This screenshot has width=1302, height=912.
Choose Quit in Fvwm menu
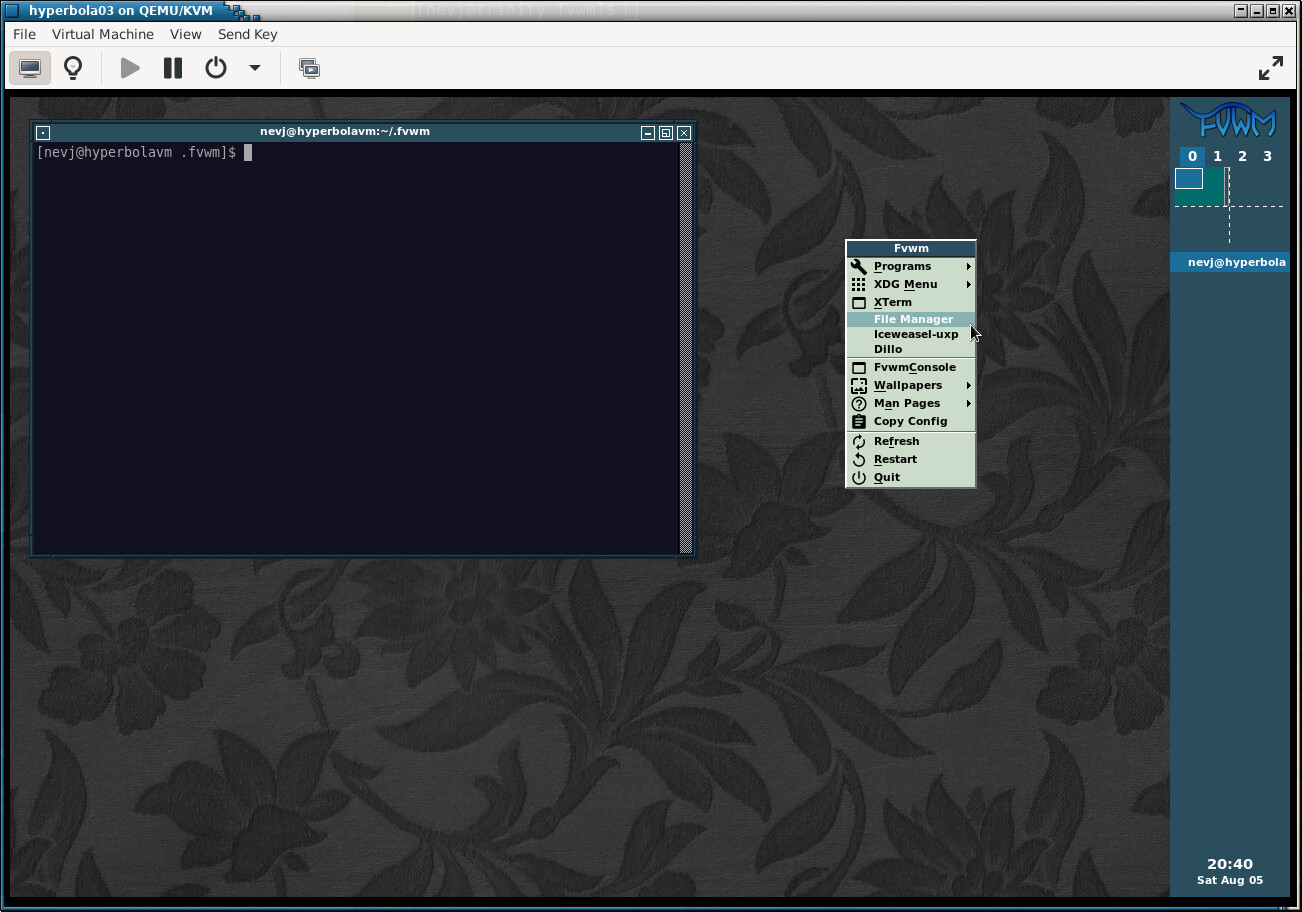[x=911, y=477]
